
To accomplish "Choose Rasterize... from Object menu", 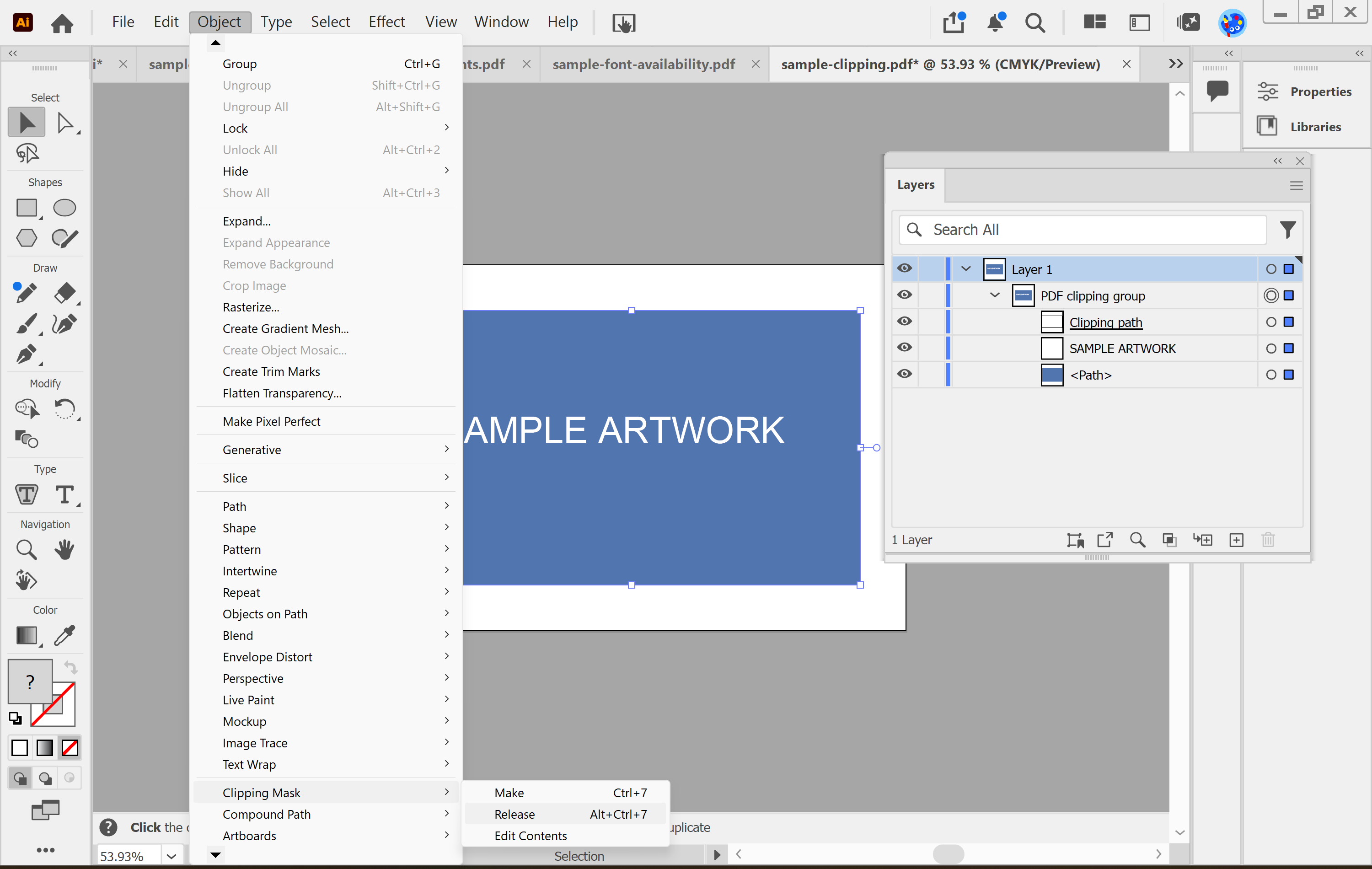I will click(x=326, y=307).
